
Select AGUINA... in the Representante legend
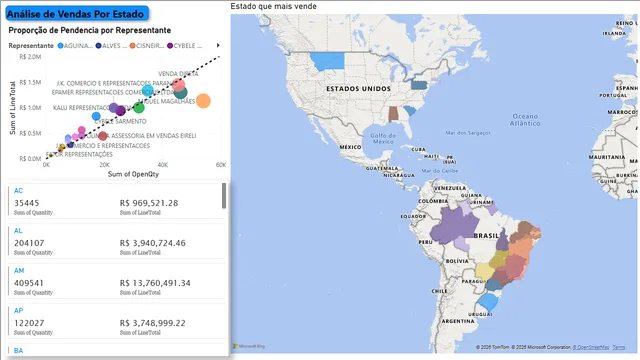coord(76,46)
